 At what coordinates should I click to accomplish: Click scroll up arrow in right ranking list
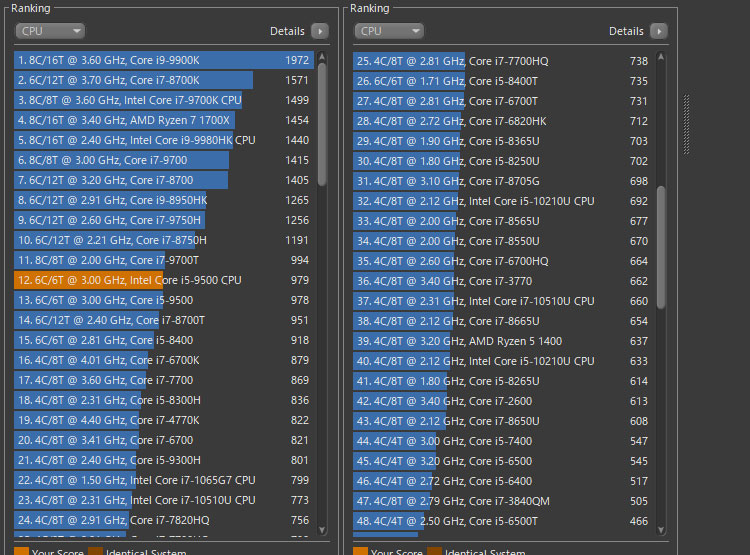coord(661,57)
